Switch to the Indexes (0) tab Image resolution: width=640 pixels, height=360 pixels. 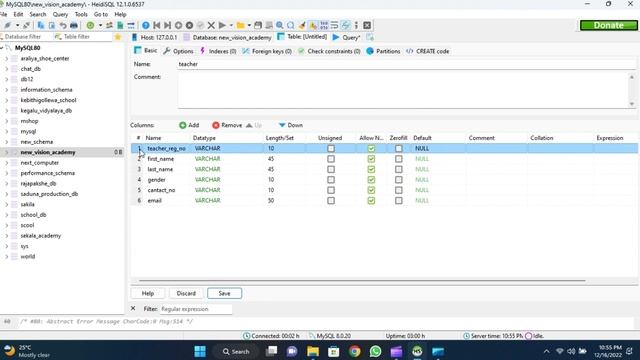[x=218, y=51]
